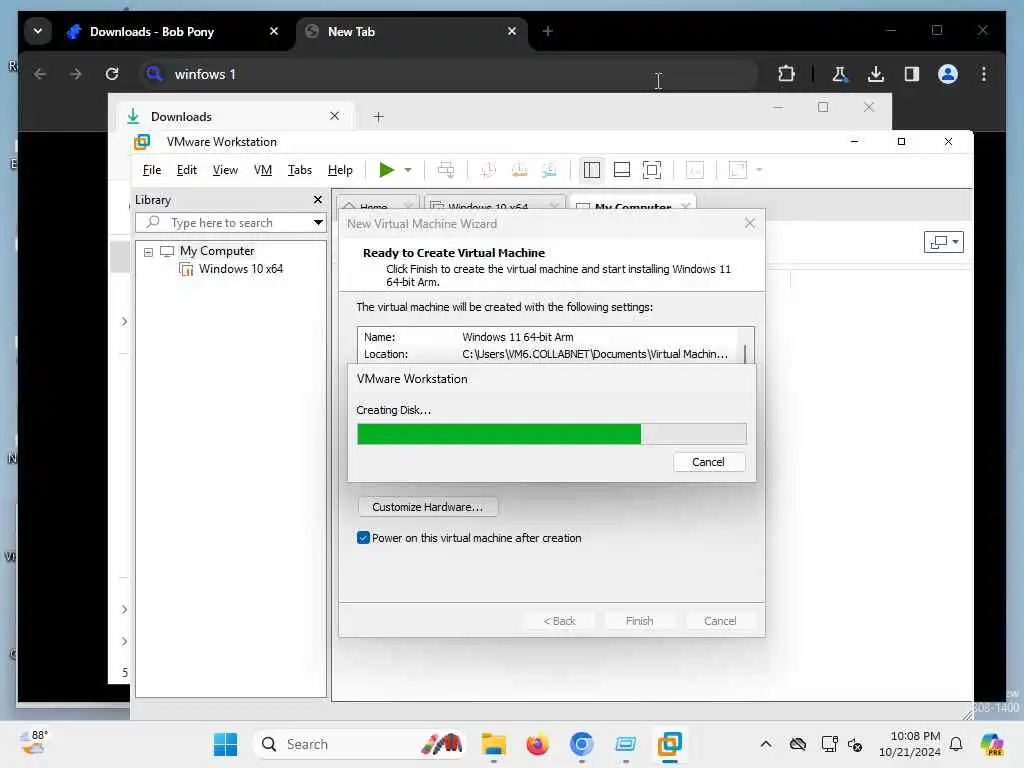
Task: Switch to the My Computer tab
Action: click(632, 205)
